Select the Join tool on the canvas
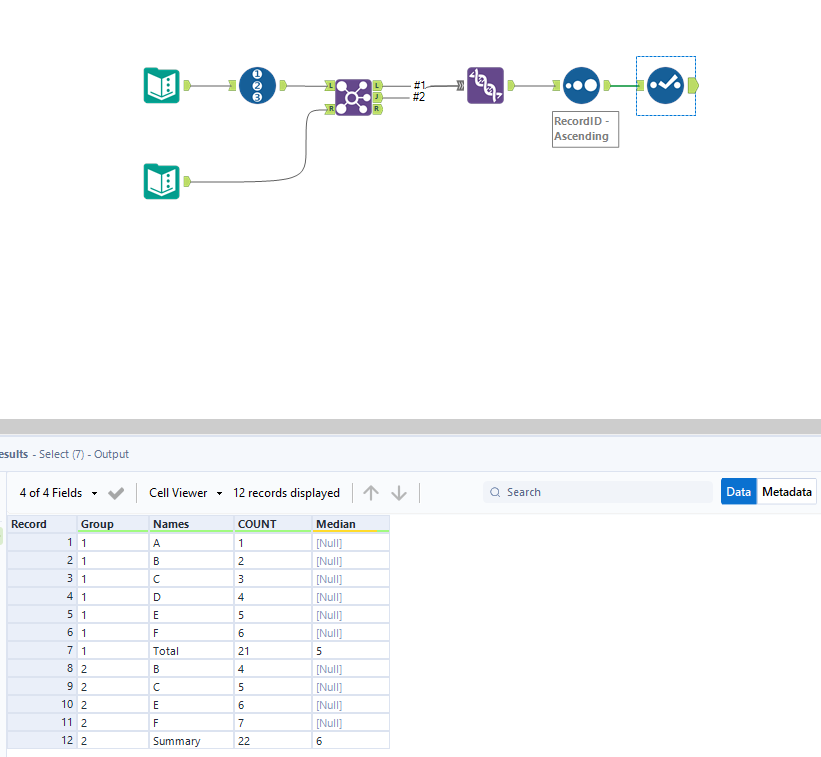The width and height of the screenshot is (821, 757). pos(355,97)
